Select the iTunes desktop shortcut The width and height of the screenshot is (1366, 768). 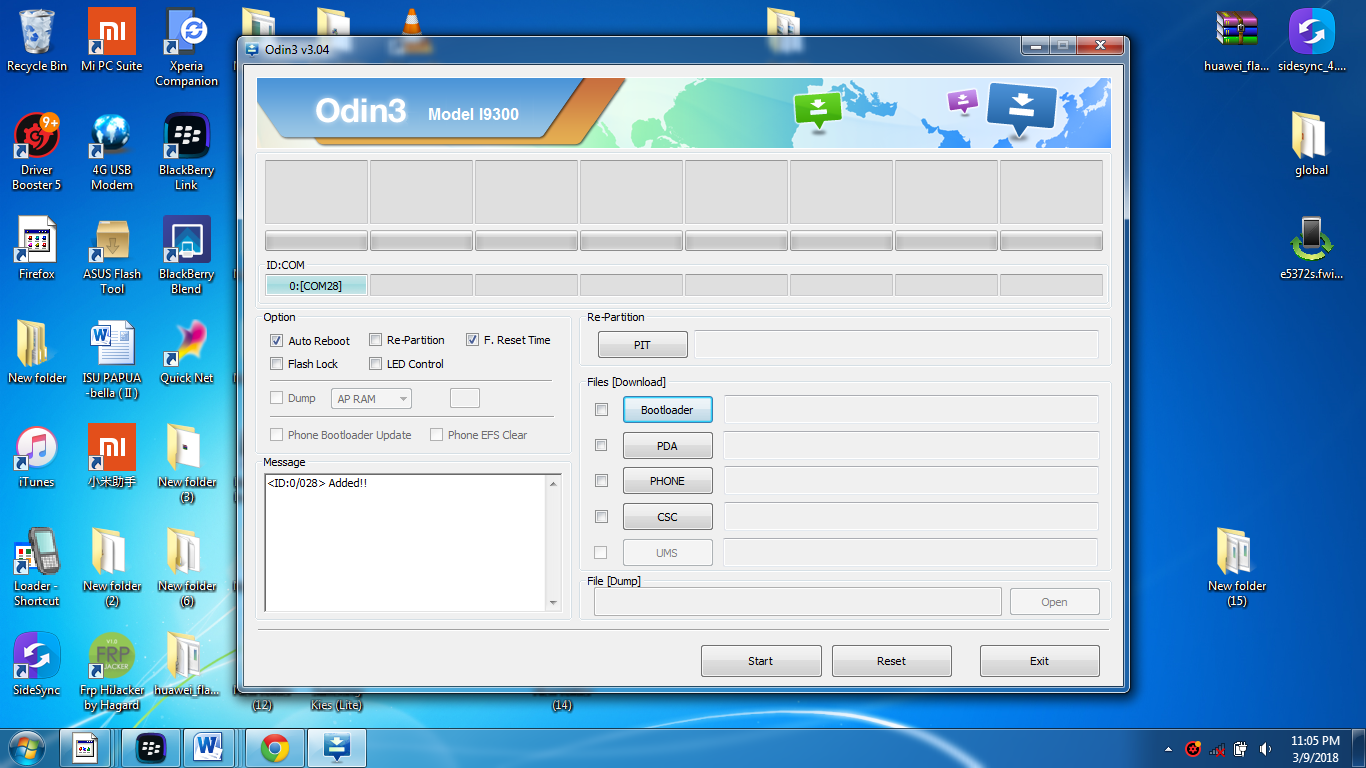pyautogui.click(x=37, y=456)
